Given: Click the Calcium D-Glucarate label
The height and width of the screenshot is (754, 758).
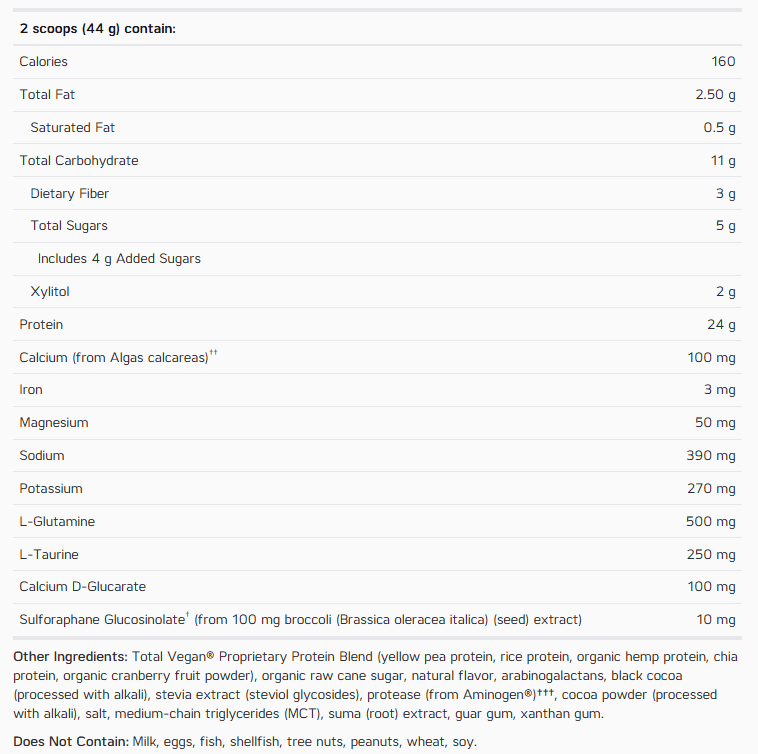Looking at the screenshot, I should point(83,586).
